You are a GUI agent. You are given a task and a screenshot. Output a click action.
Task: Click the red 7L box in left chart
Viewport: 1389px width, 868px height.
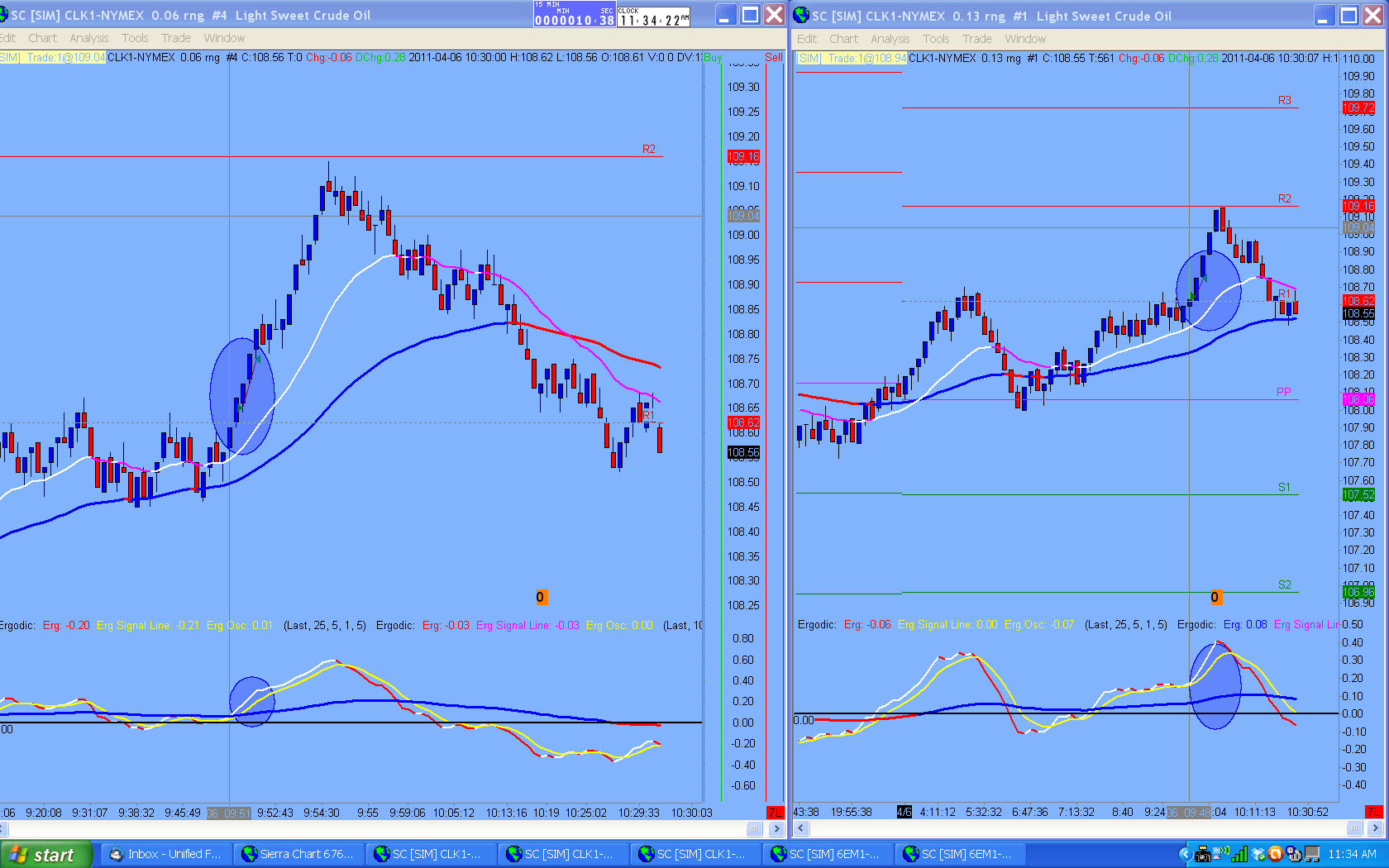(775, 813)
